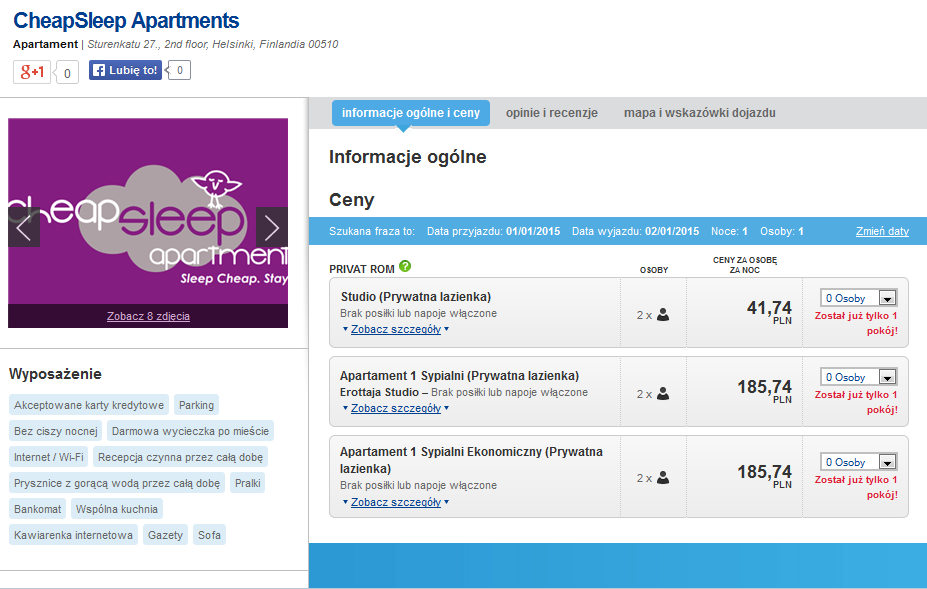Click person icon in Apartament Ekonomiczny row
This screenshot has width=927, height=589.
pyautogui.click(x=663, y=478)
